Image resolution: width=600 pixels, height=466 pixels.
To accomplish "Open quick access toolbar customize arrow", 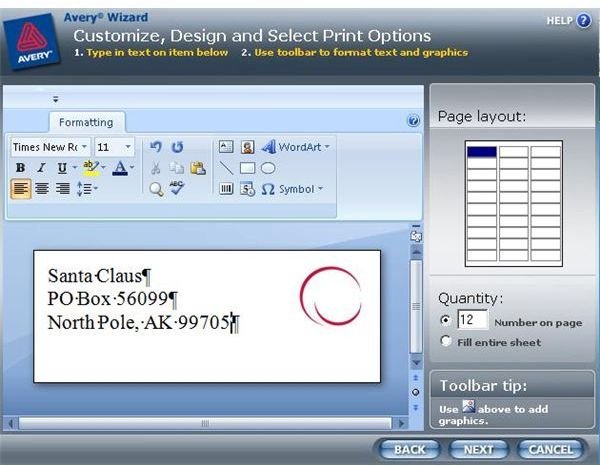I will [55, 99].
